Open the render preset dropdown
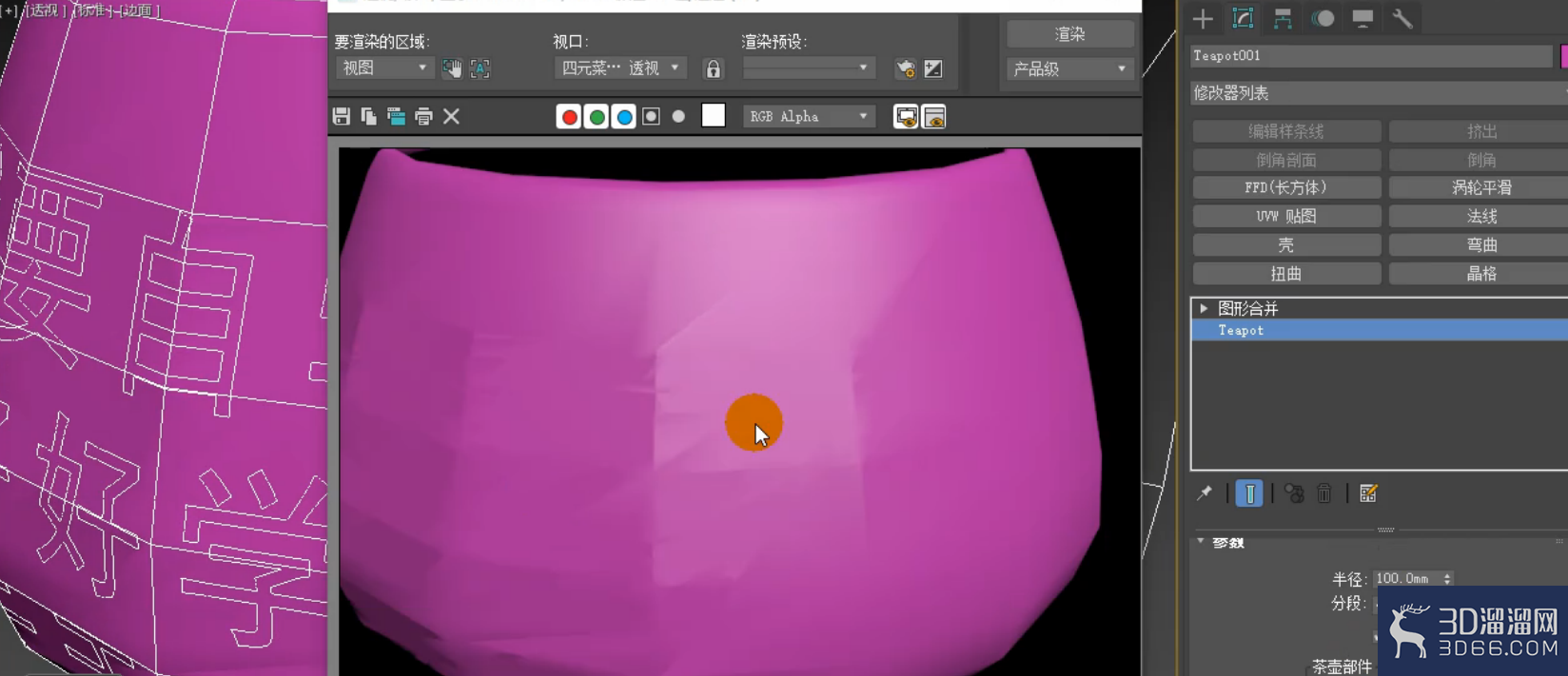 (808, 68)
